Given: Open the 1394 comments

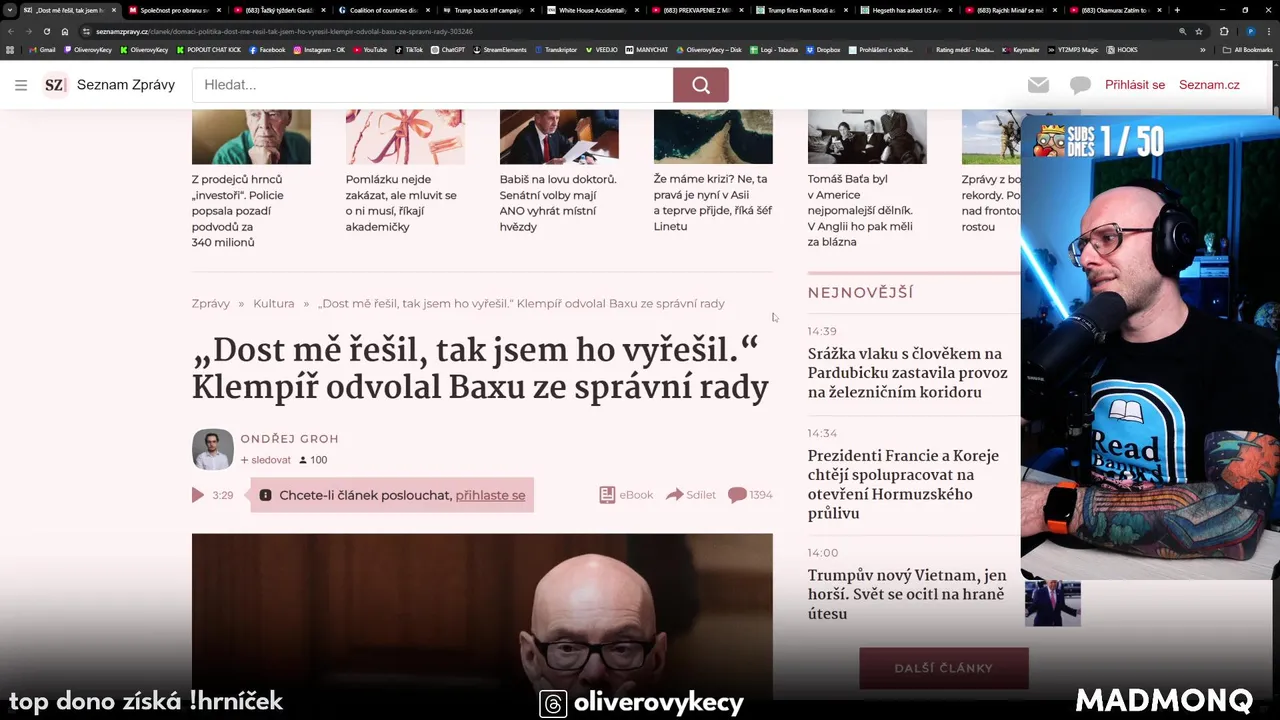Looking at the screenshot, I should 750,495.
